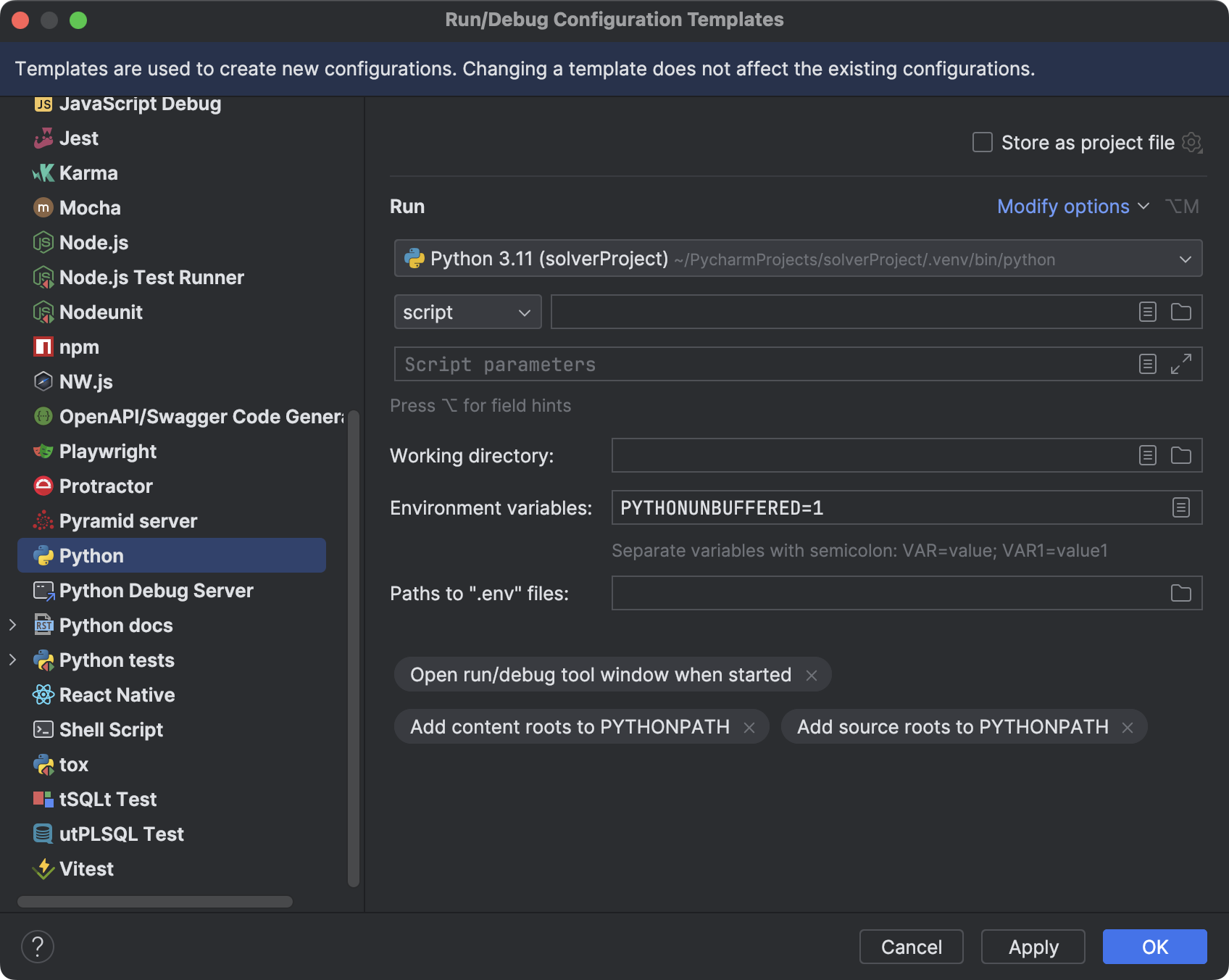The width and height of the screenshot is (1229, 980).
Task: Expand Script parameters into a larger editor
Action: (x=1181, y=364)
